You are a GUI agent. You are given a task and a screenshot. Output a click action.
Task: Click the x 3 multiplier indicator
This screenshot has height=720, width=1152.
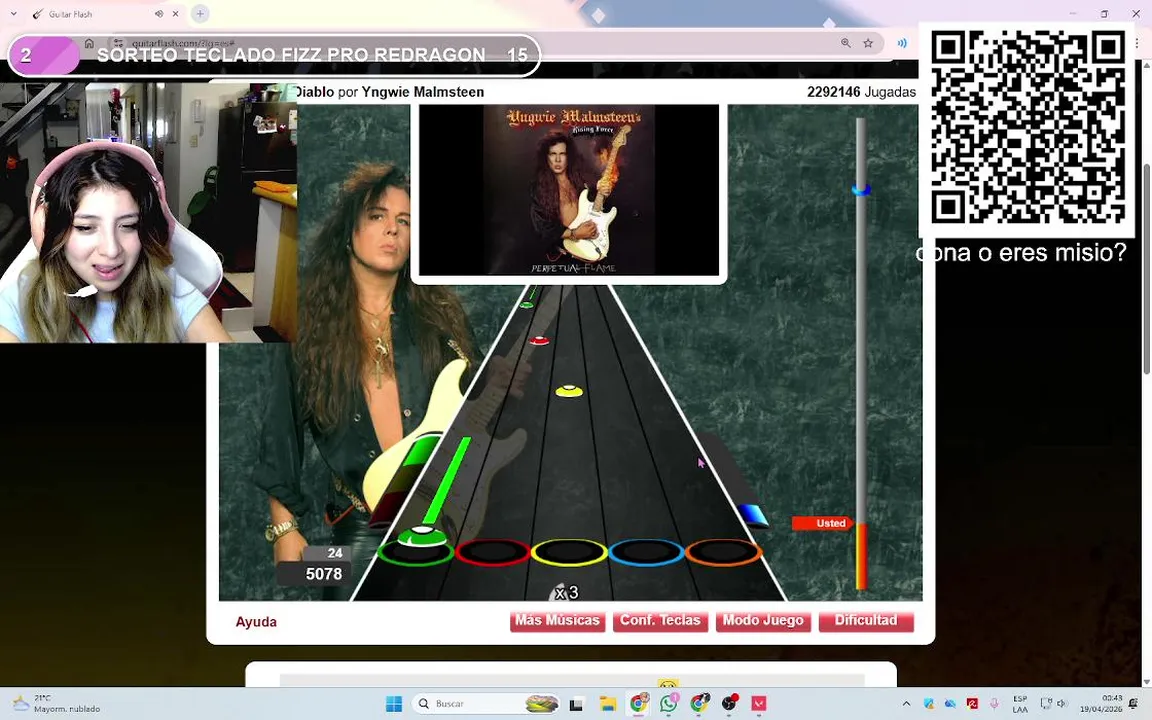click(566, 592)
